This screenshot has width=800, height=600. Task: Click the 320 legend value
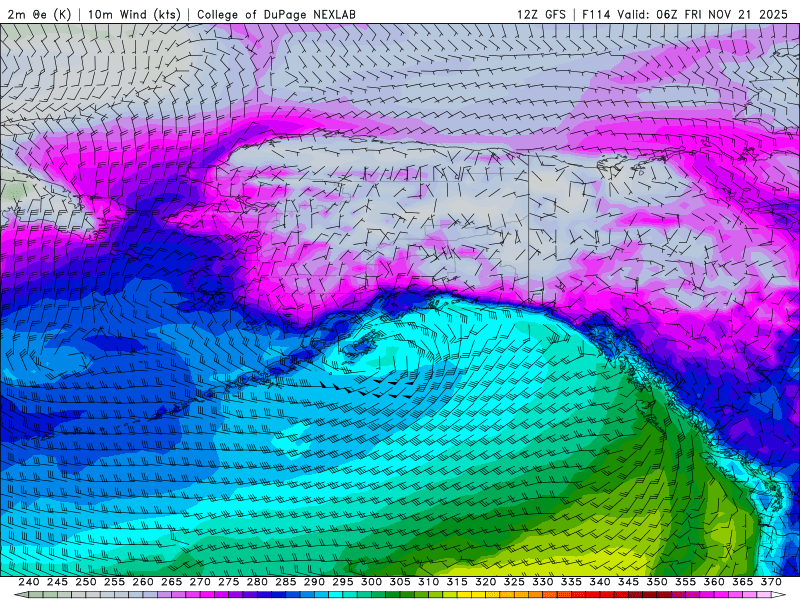tap(486, 582)
